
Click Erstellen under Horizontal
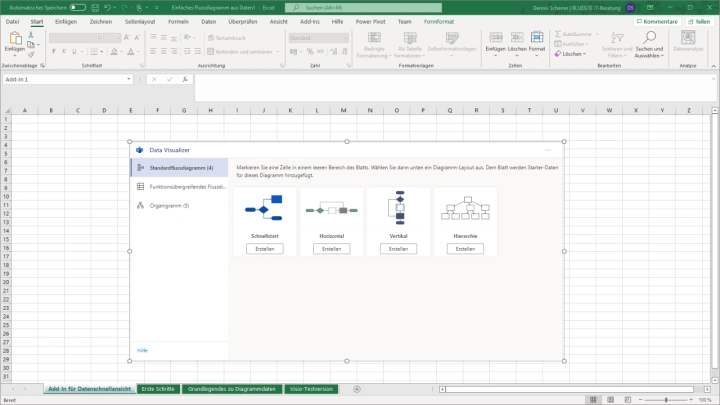pyautogui.click(x=332, y=249)
